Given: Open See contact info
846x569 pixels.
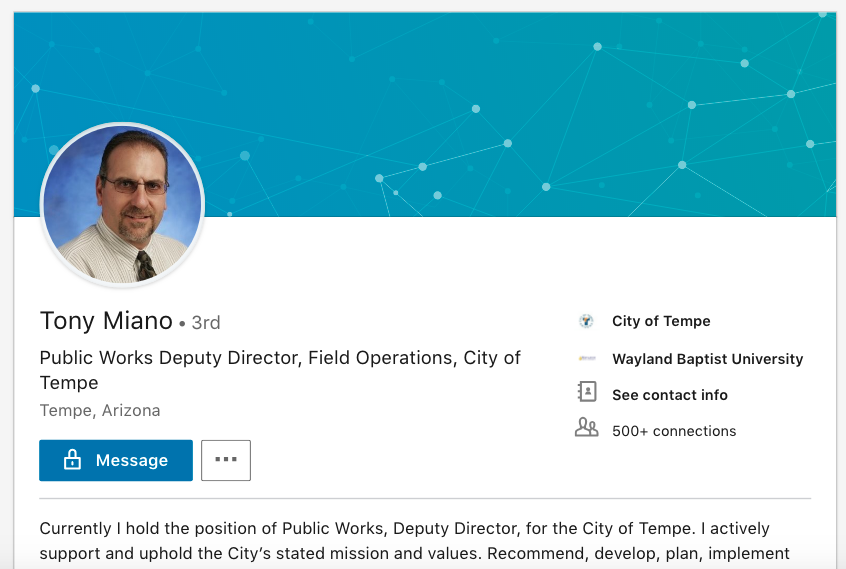Looking at the screenshot, I should tap(670, 395).
